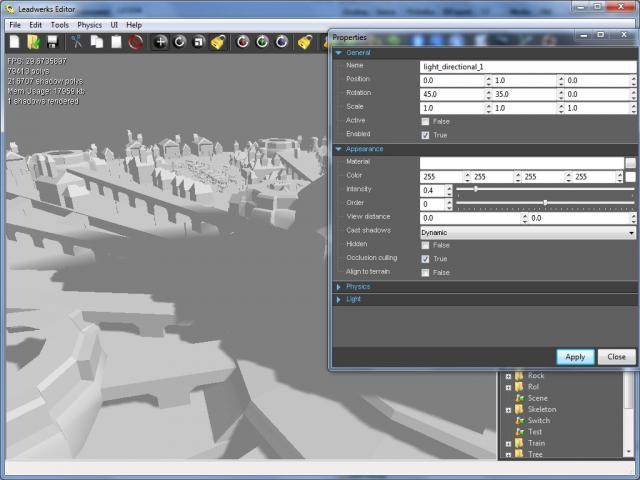Save the scene with the floppy disk icon
This screenshot has height=480, width=640.
click(x=51, y=42)
